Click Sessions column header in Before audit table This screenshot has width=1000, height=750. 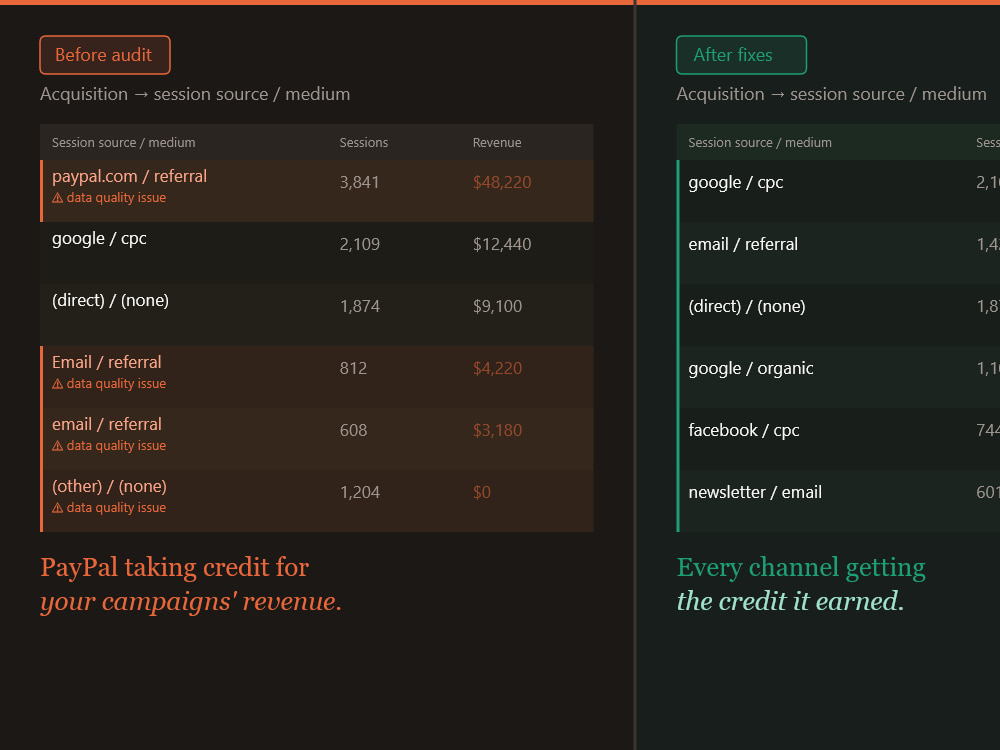click(364, 143)
